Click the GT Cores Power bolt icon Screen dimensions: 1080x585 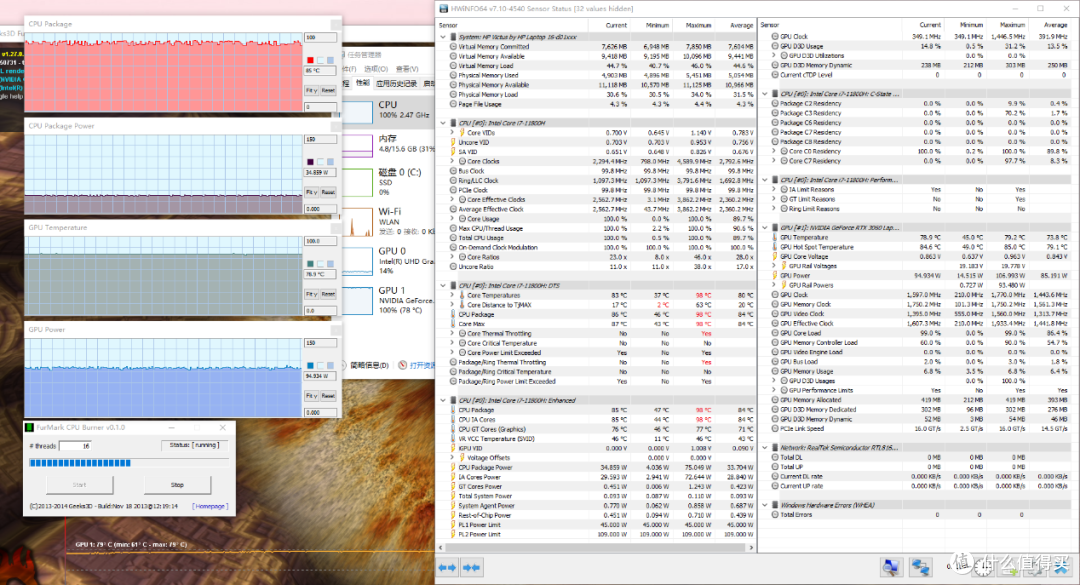pos(453,486)
